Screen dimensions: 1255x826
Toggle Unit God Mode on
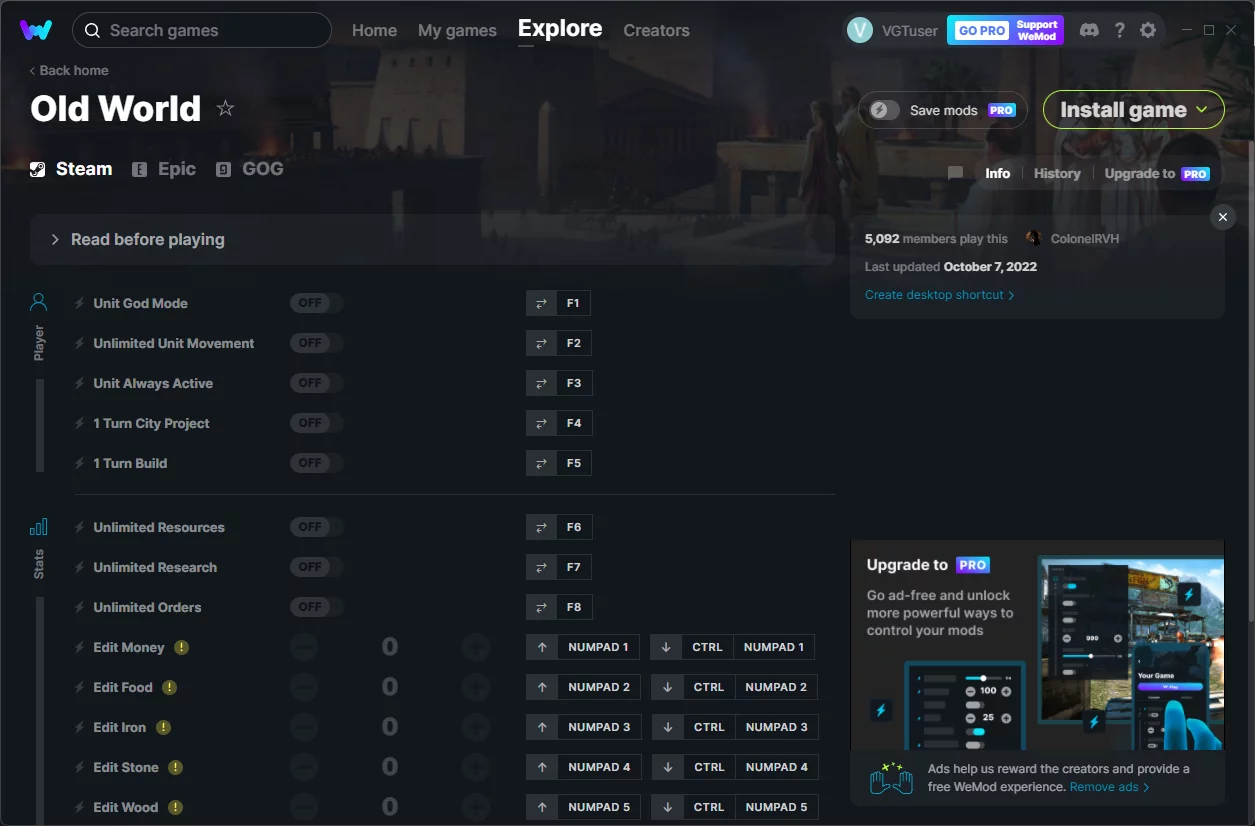(x=316, y=303)
